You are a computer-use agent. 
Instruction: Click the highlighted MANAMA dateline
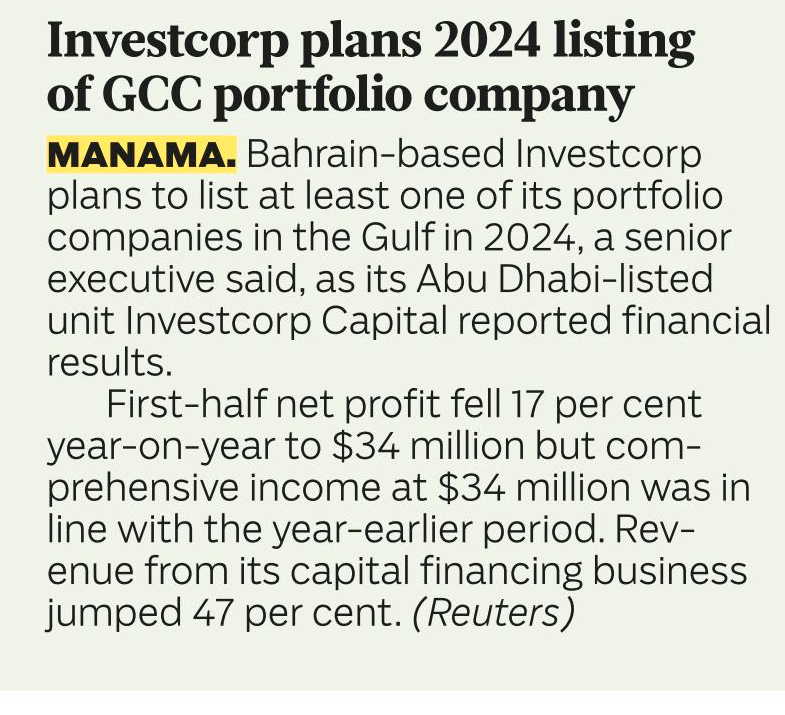click(x=141, y=155)
